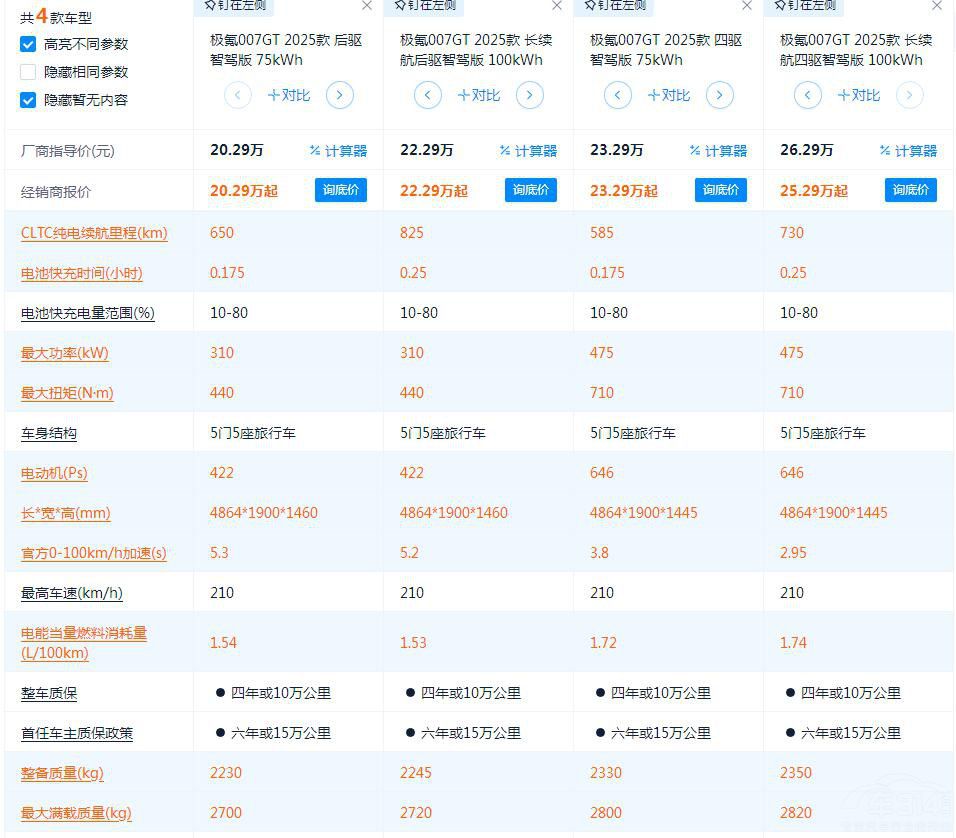Pin the 长续航四驱智驾版 100kWh column to left

tap(804, 6)
